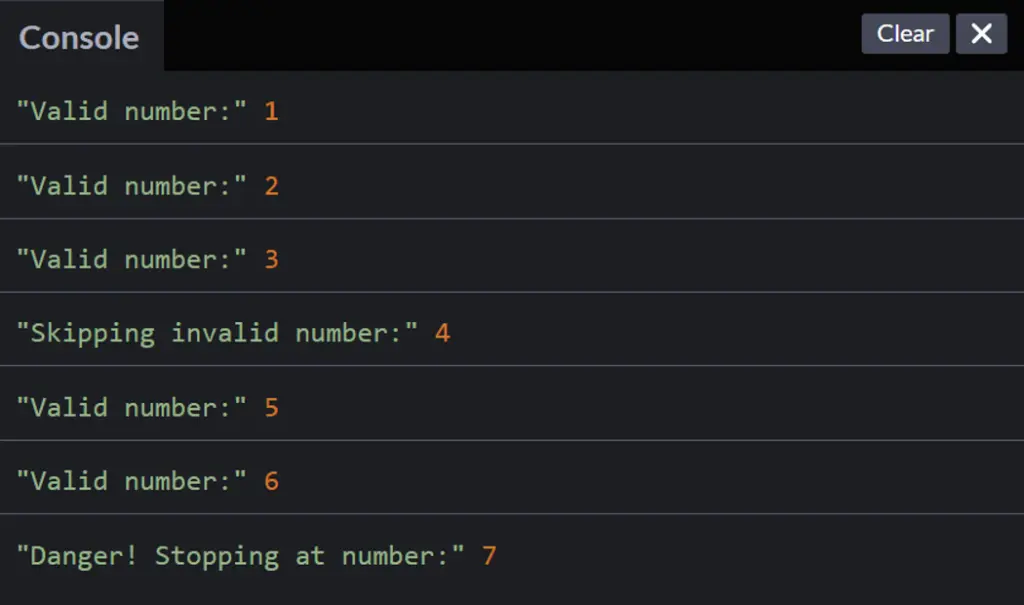Click the "Valid number:" 2 log entry
This screenshot has width=1024, height=605.
pos(512,182)
